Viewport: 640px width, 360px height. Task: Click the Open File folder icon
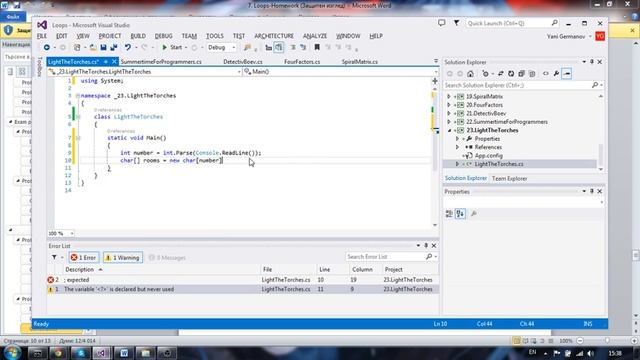[93, 47]
